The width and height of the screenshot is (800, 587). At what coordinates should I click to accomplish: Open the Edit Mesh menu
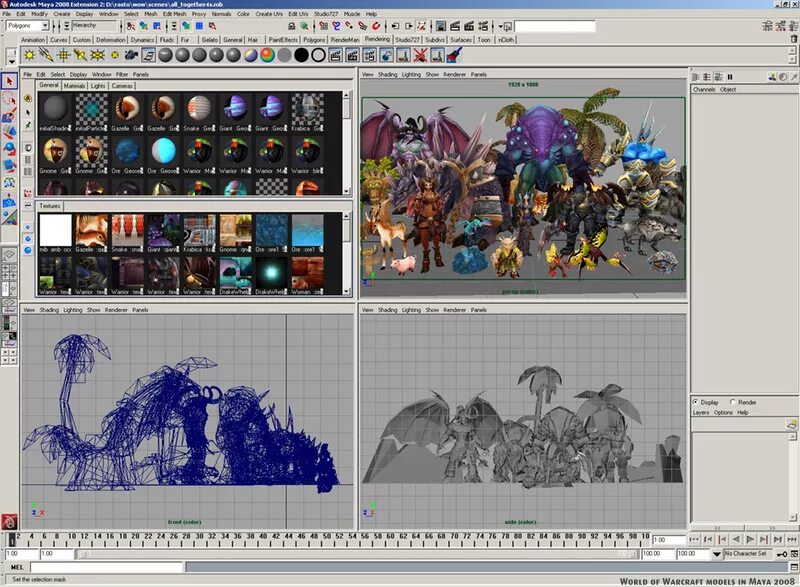(x=174, y=14)
